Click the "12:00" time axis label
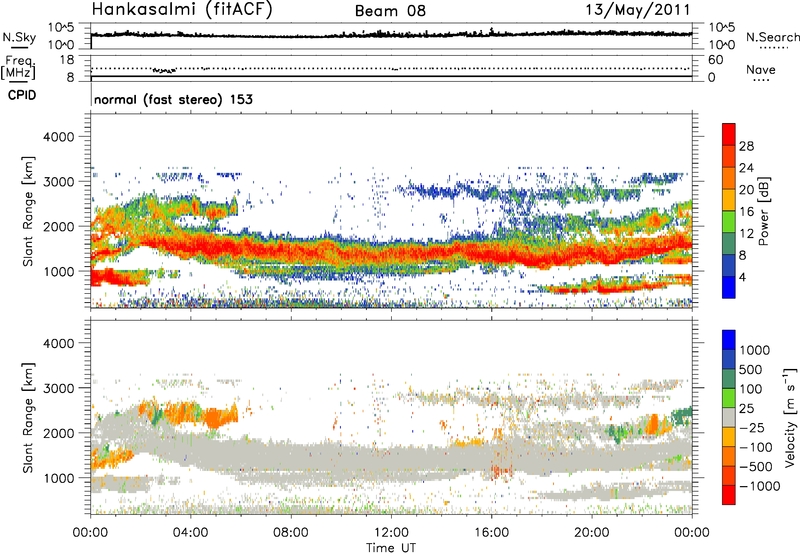Image resolution: width=800 pixels, height=554 pixels. (x=391, y=533)
